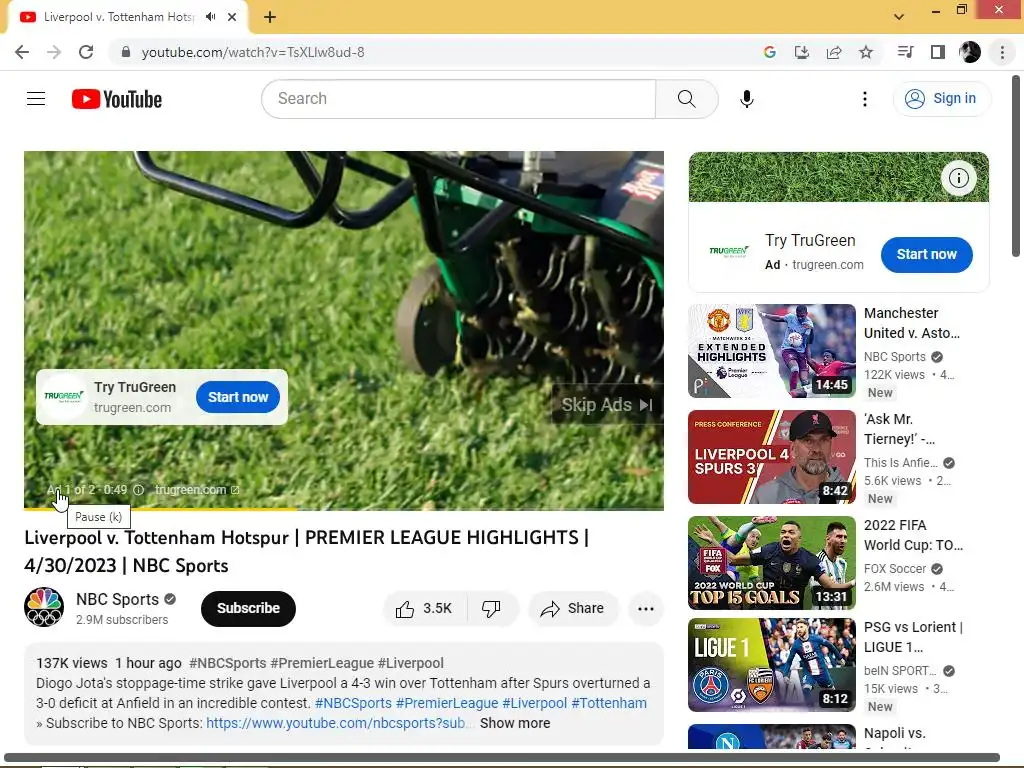This screenshot has width=1024, height=768.
Task: Click the ad info circle in player
Action: click(x=138, y=490)
